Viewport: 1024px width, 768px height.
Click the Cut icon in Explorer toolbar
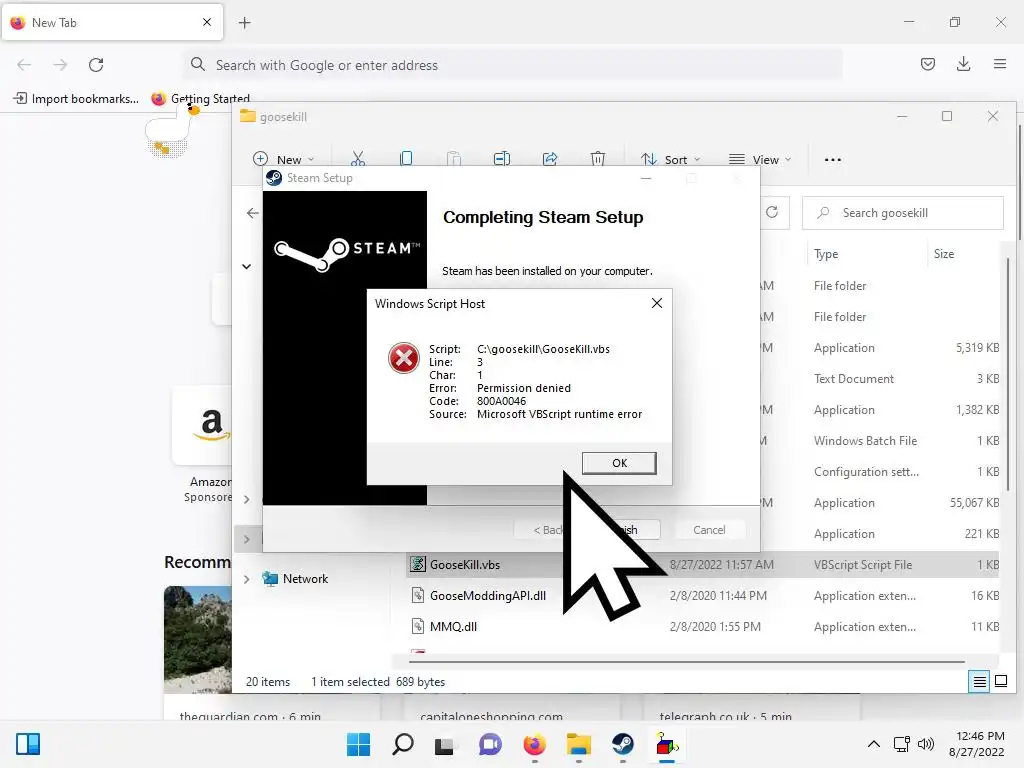358,159
